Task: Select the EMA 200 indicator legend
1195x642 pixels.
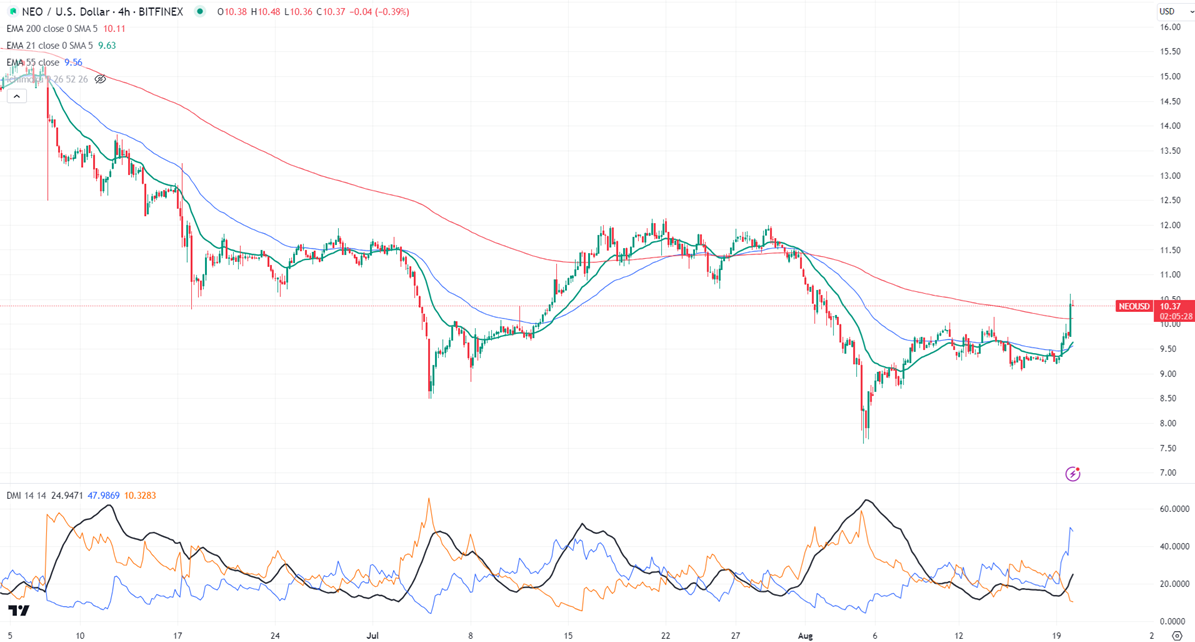Action: [52, 28]
